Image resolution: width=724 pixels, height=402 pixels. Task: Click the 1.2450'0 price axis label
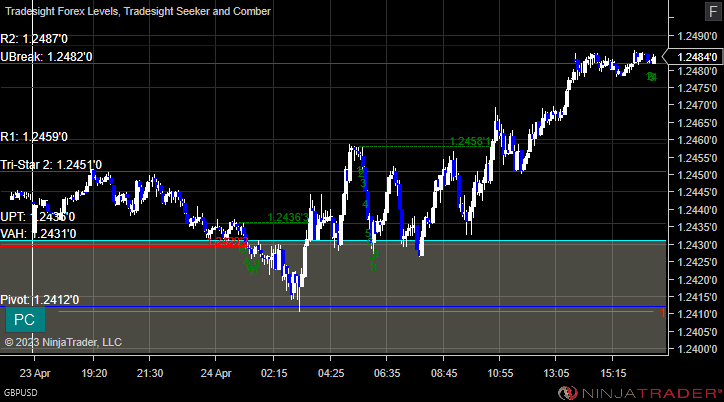click(x=697, y=175)
